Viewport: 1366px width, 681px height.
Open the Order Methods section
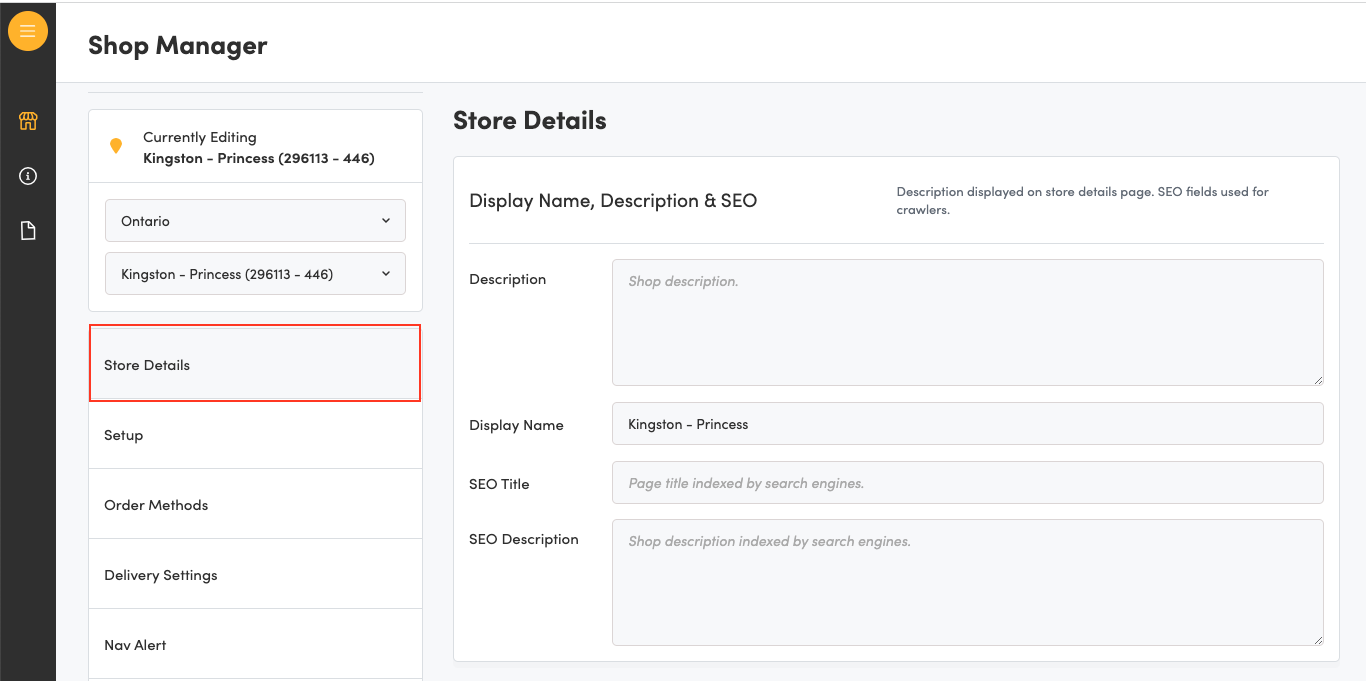[255, 505]
